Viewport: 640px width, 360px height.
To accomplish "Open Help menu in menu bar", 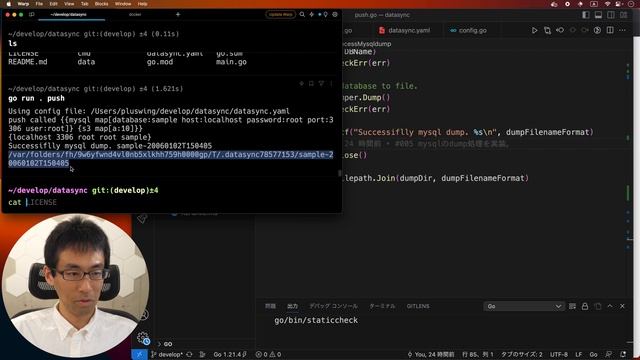I will click(142, 4).
